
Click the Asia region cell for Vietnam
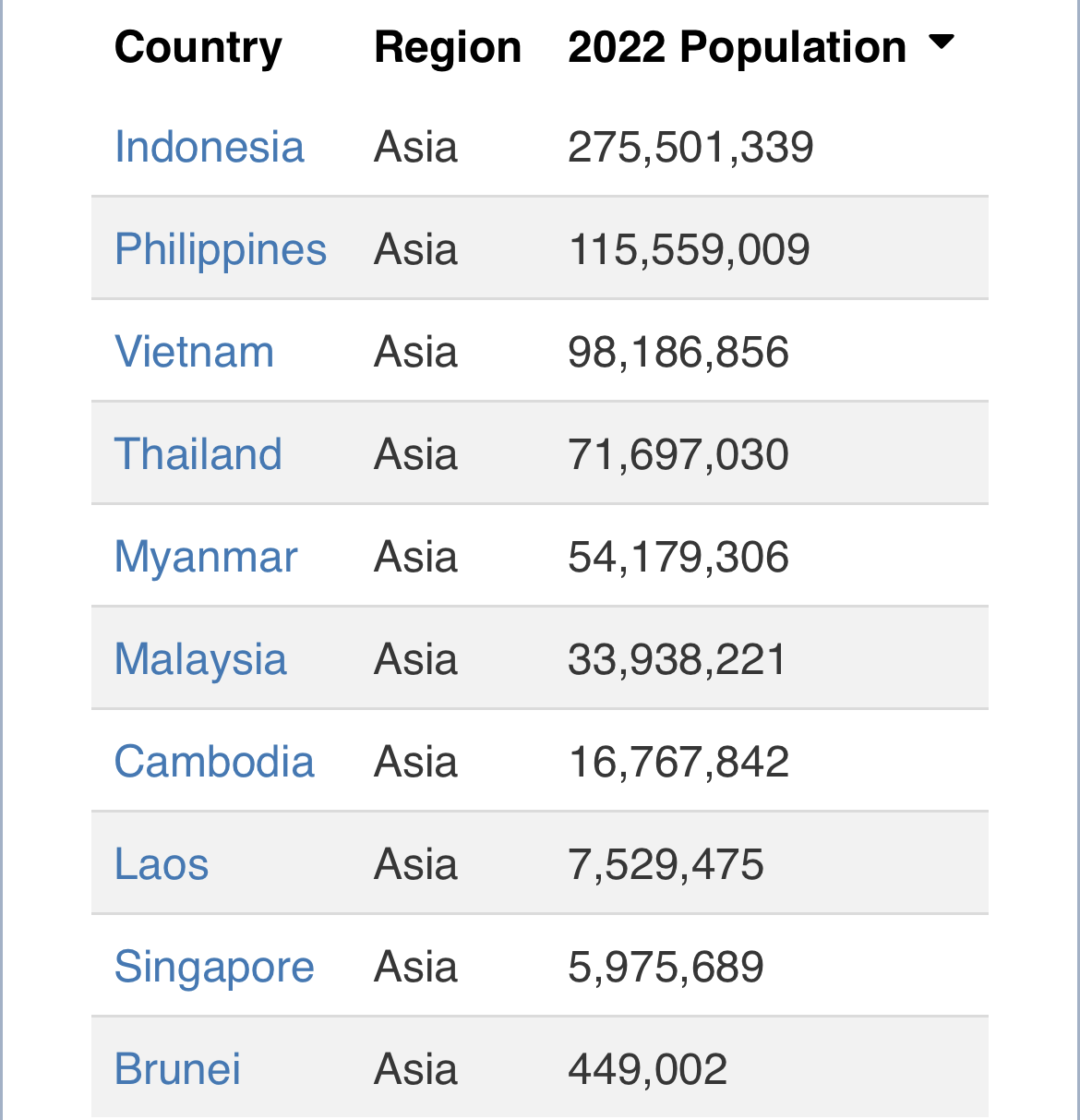click(x=415, y=352)
